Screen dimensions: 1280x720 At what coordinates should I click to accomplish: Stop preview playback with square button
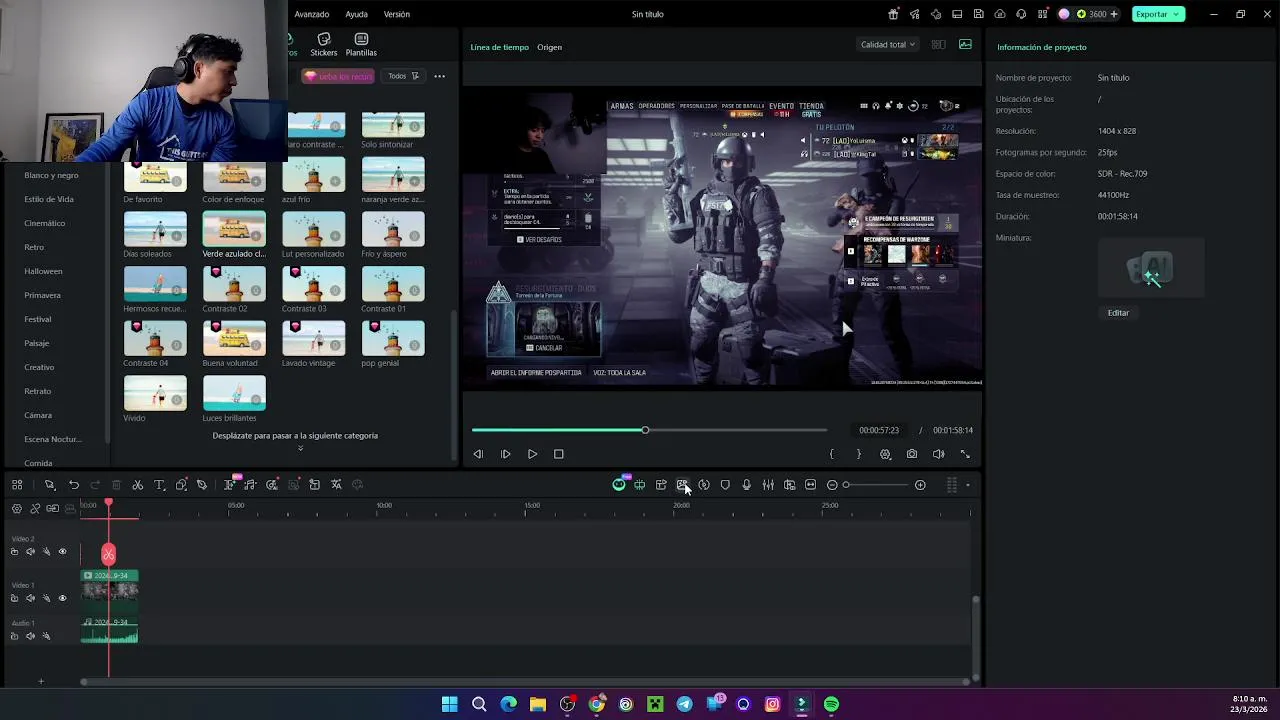pyautogui.click(x=559, y=454)
